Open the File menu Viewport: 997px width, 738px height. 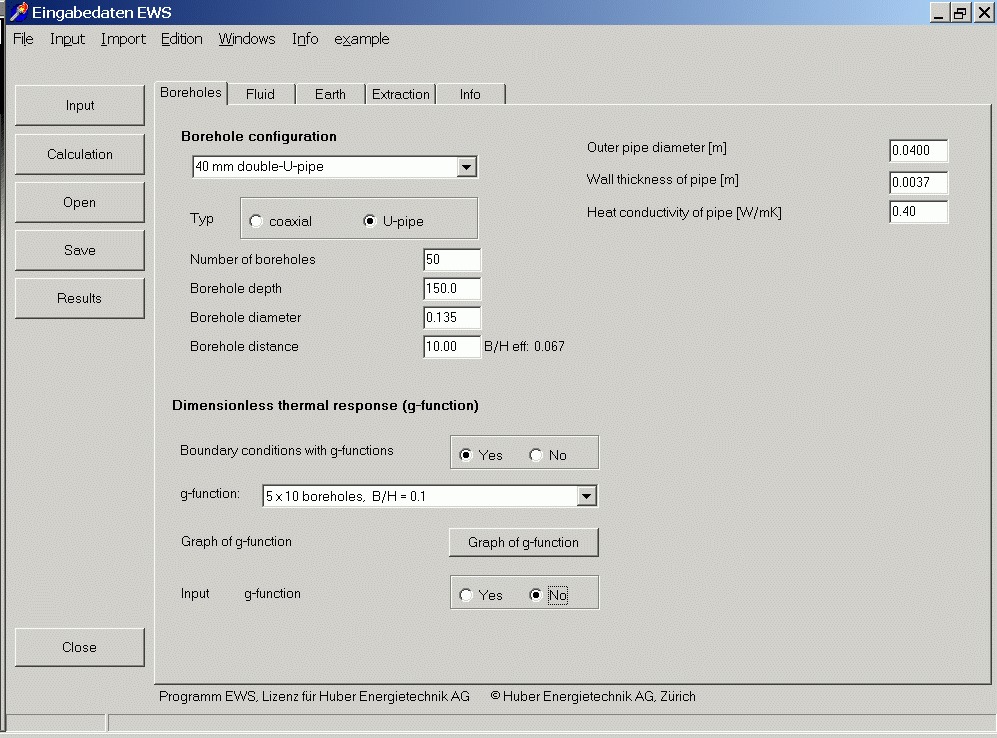23,39
